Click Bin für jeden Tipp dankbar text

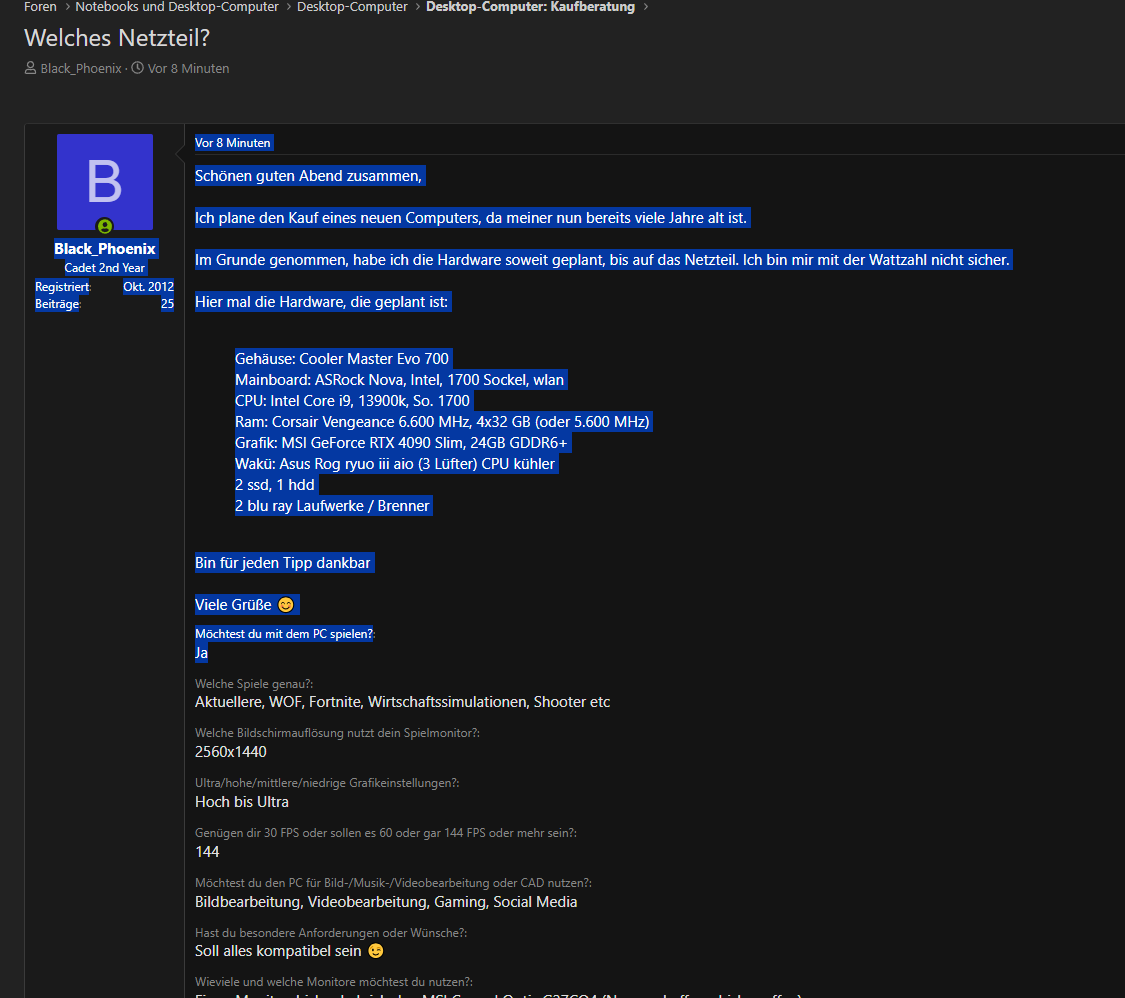click(283, 562)
